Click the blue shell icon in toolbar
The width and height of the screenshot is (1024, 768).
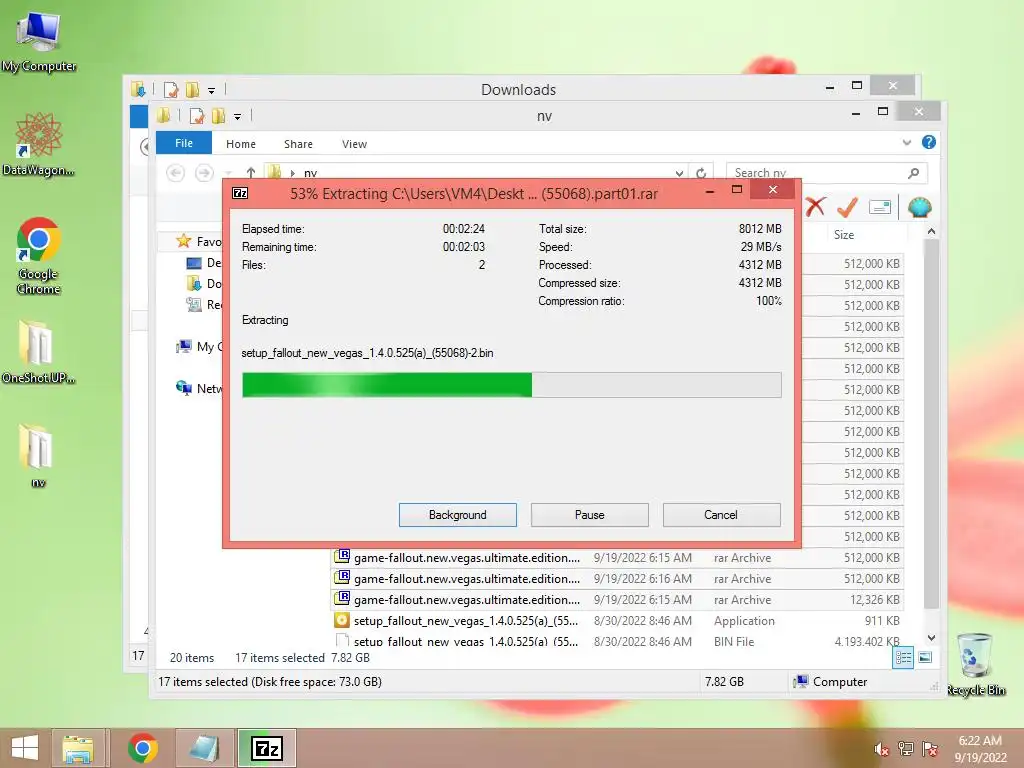[x=920, y=207]
